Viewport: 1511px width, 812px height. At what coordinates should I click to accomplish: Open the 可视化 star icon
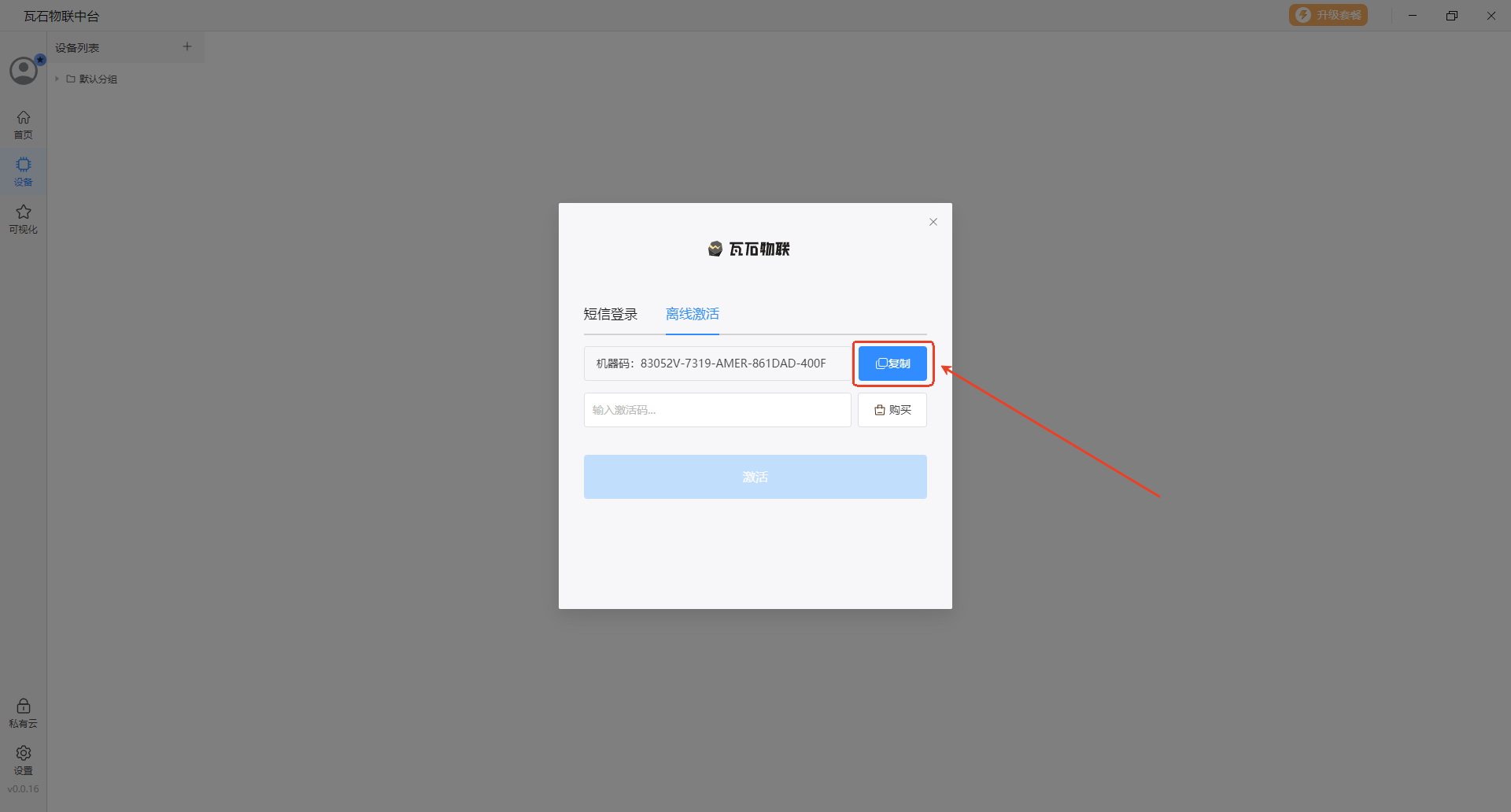click(24, 218)
